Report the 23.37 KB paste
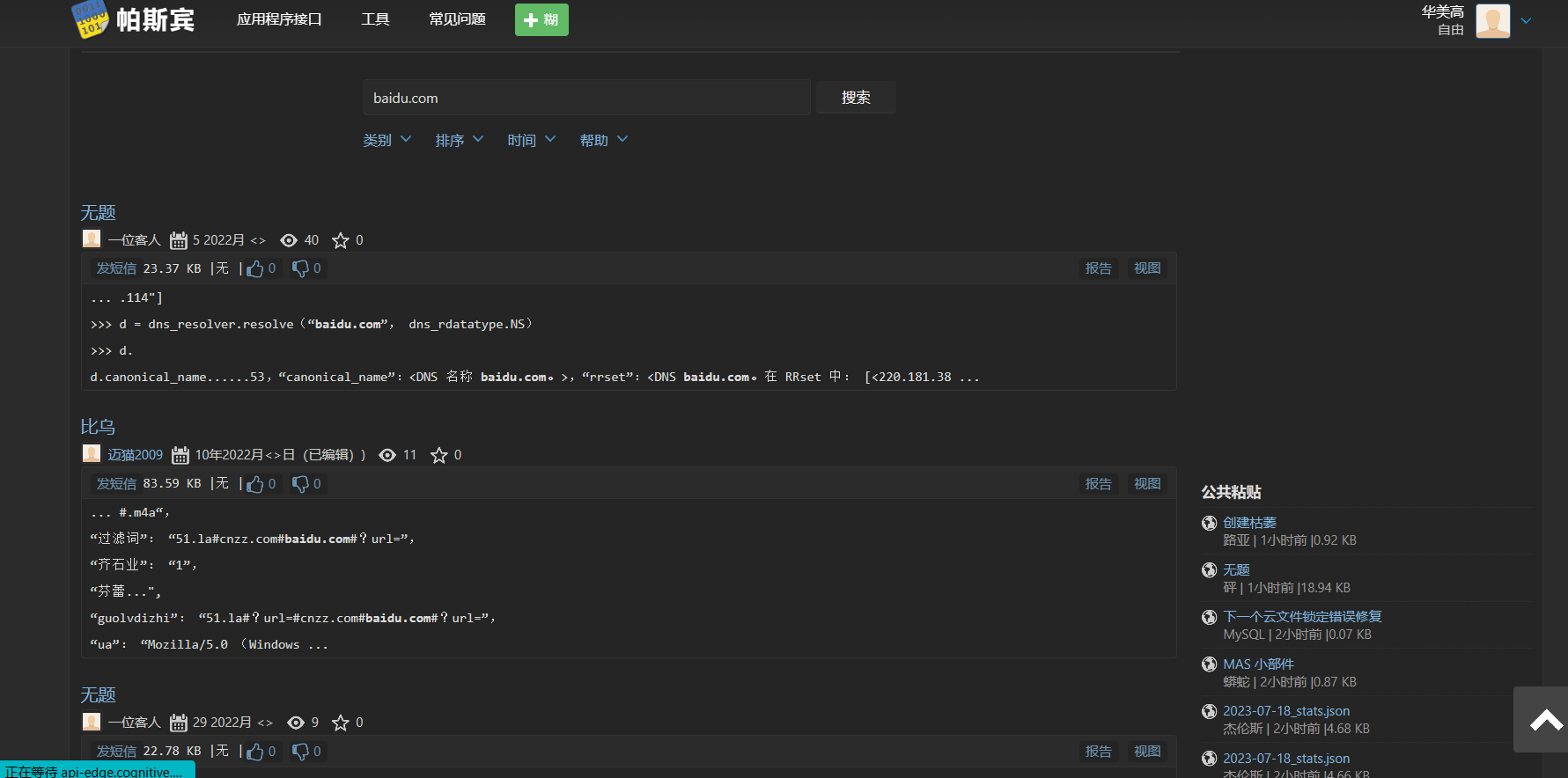The width and height of the screenshot is (1568, 778). pyautogui.click(x=1098, y=268)
